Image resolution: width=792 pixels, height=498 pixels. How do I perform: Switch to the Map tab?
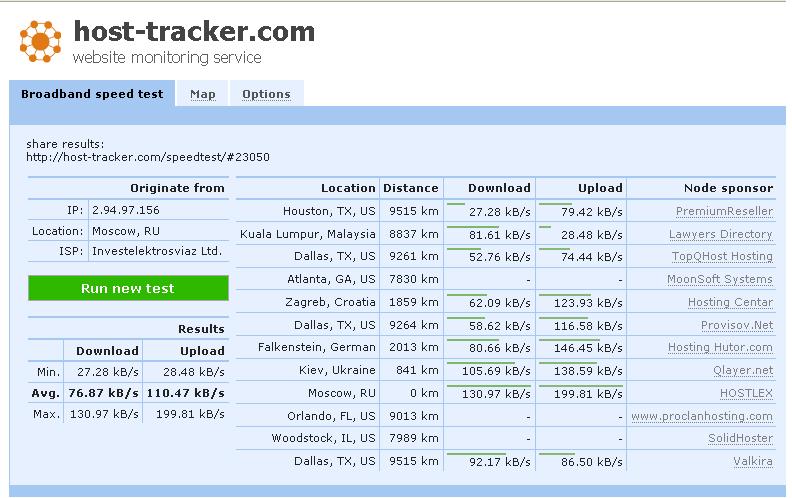tap(202, 94)
